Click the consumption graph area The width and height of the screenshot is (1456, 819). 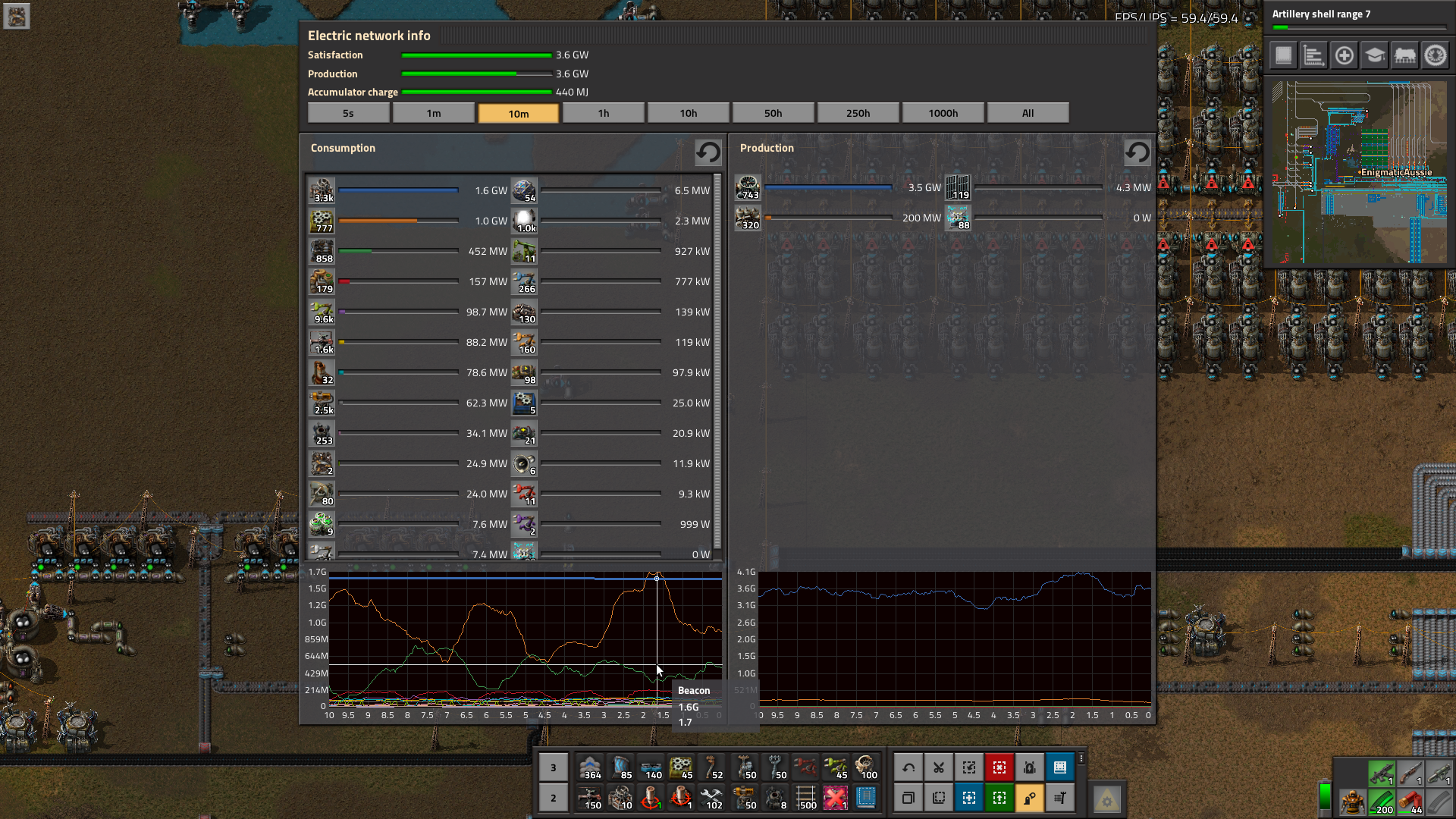click(x=525, y=639)
